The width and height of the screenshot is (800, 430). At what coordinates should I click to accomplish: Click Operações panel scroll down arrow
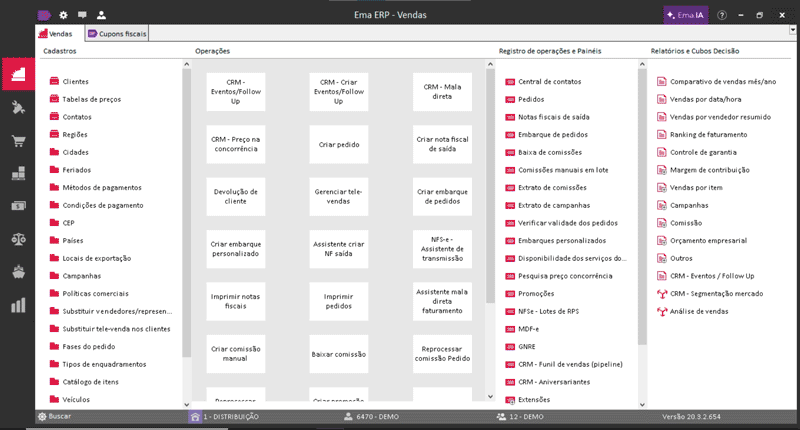pos(490,396)
